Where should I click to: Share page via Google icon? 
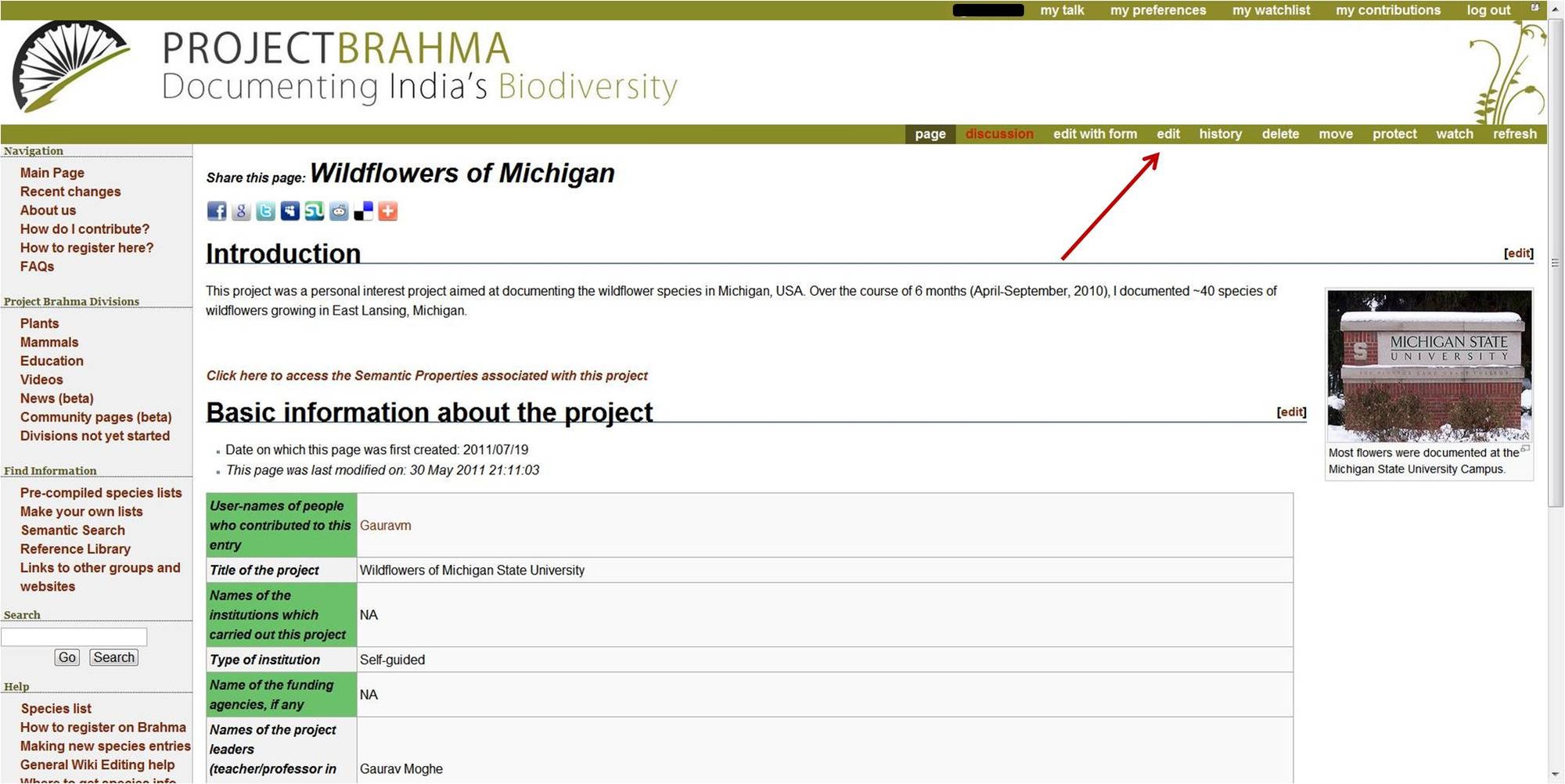pyautogui.click(x=241, y=210)
